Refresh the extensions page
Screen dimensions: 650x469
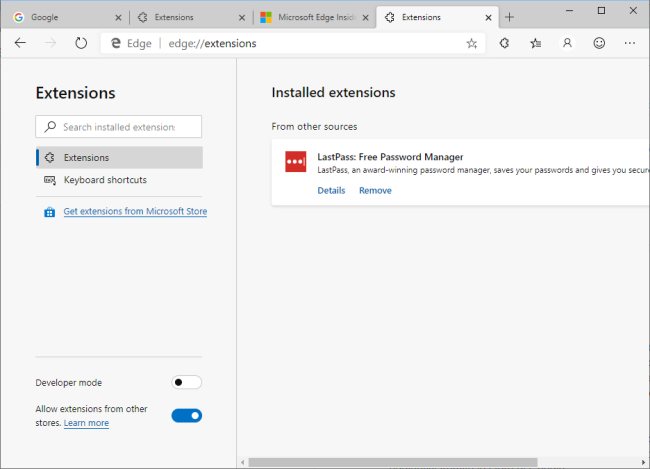tap(80, 43)
